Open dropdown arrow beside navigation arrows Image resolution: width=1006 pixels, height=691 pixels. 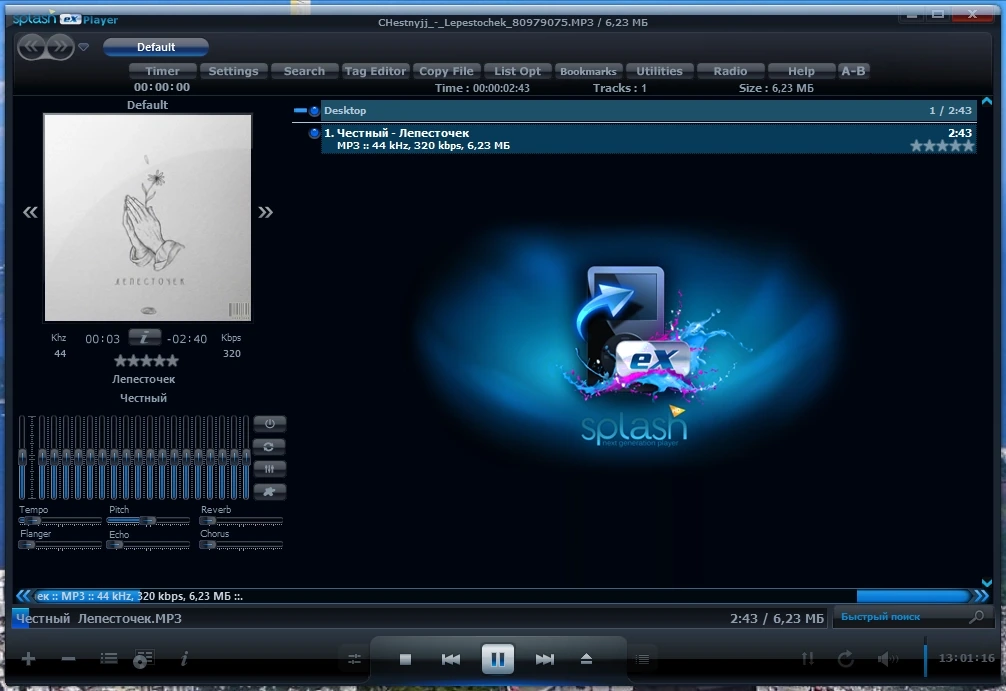click(83, 47)
